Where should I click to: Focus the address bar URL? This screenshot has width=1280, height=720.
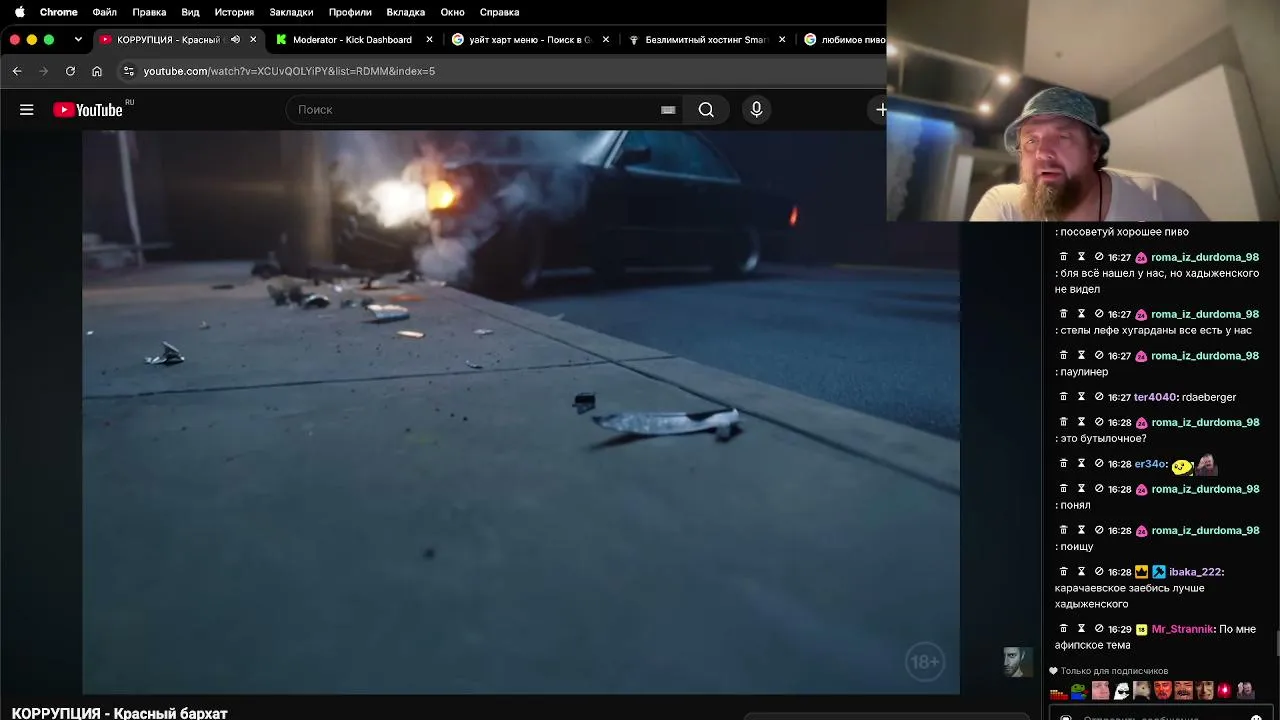pos(289,71)
